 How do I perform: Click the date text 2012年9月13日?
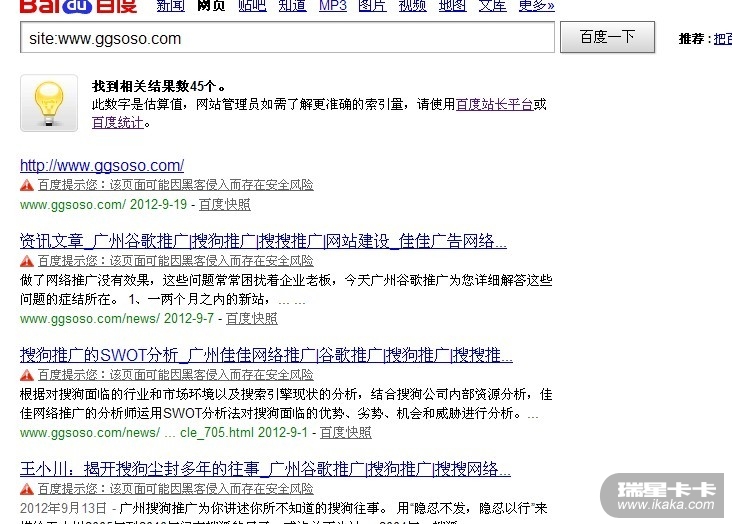(63, 508)
